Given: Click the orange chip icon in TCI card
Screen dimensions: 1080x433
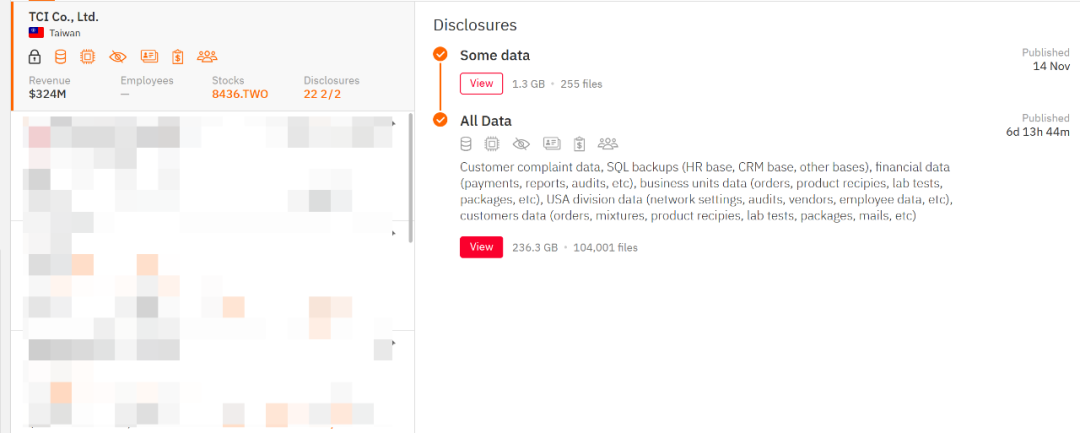Looking at the screenshot, I should 88,57.
